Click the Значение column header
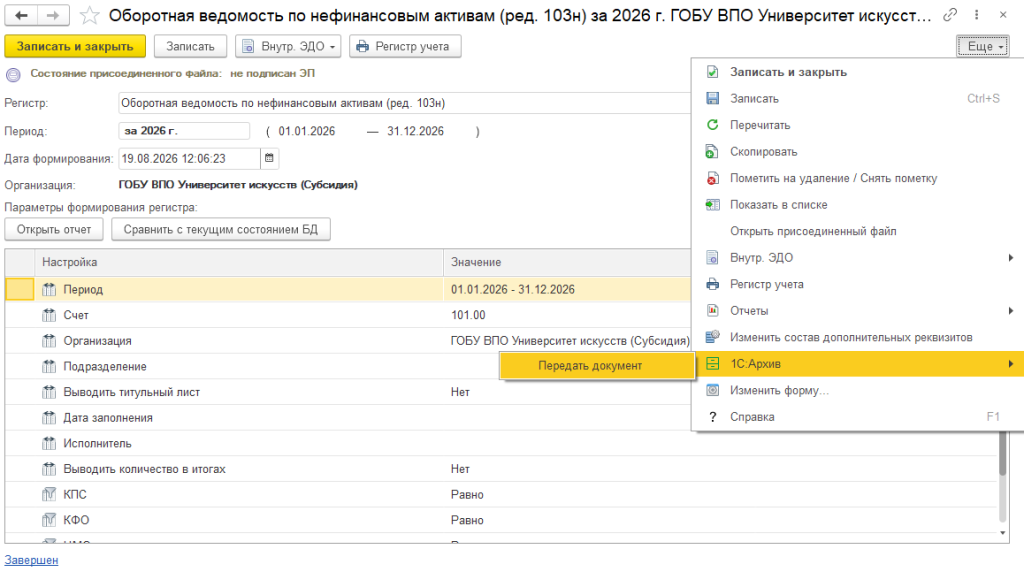1024x572 pixels. [567, 262]
